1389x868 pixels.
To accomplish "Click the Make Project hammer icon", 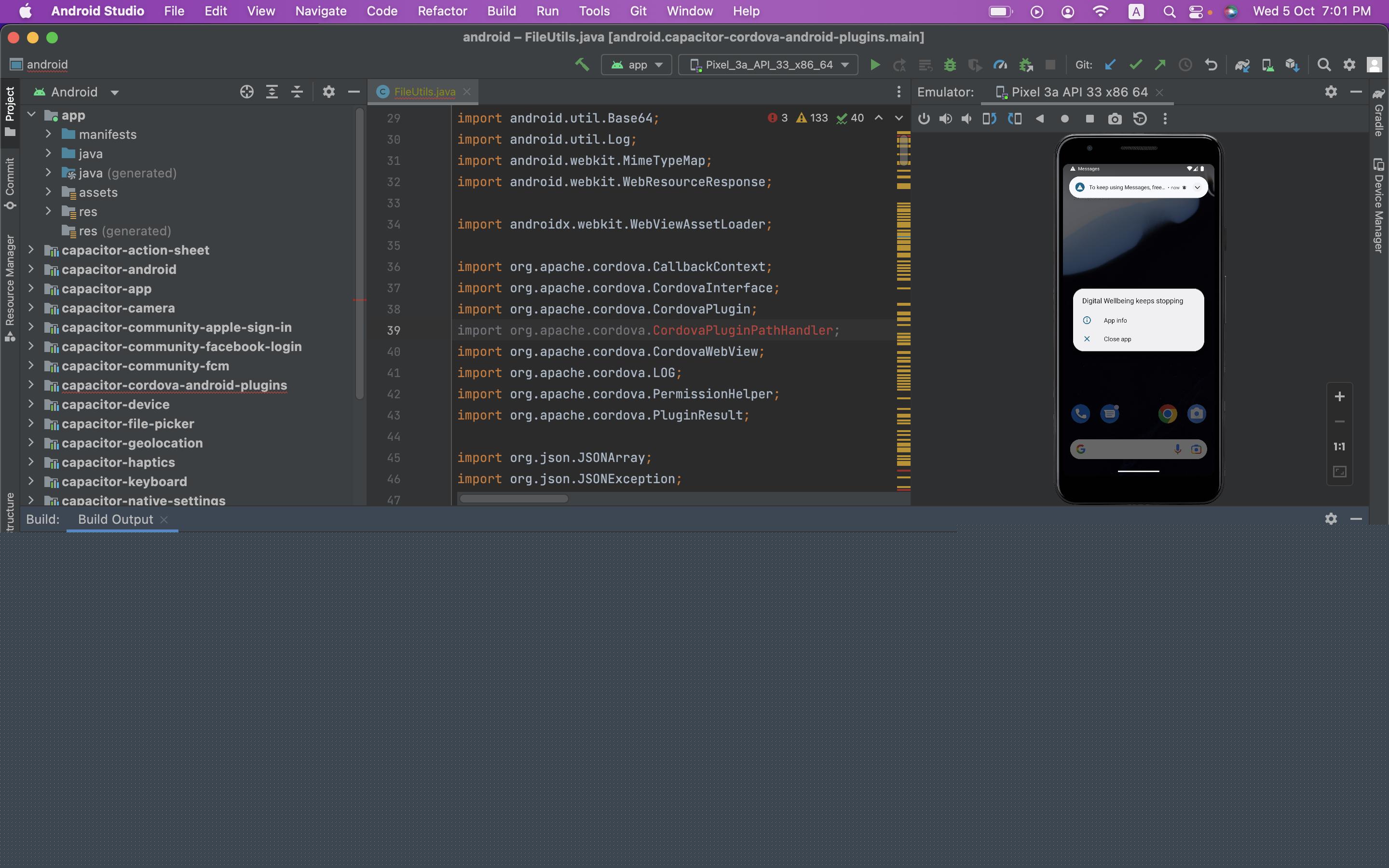I will pyautogui.click(x=582, y=65).
